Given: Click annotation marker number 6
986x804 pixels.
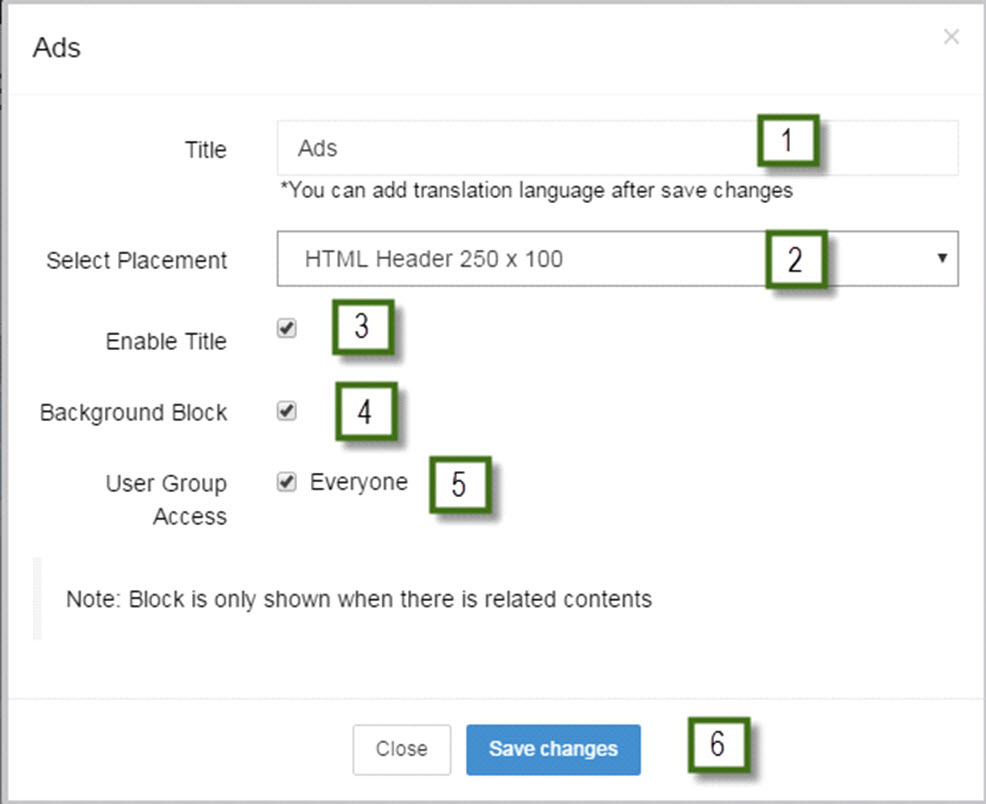Looking at the screenshot, I should tap(719, 744).
